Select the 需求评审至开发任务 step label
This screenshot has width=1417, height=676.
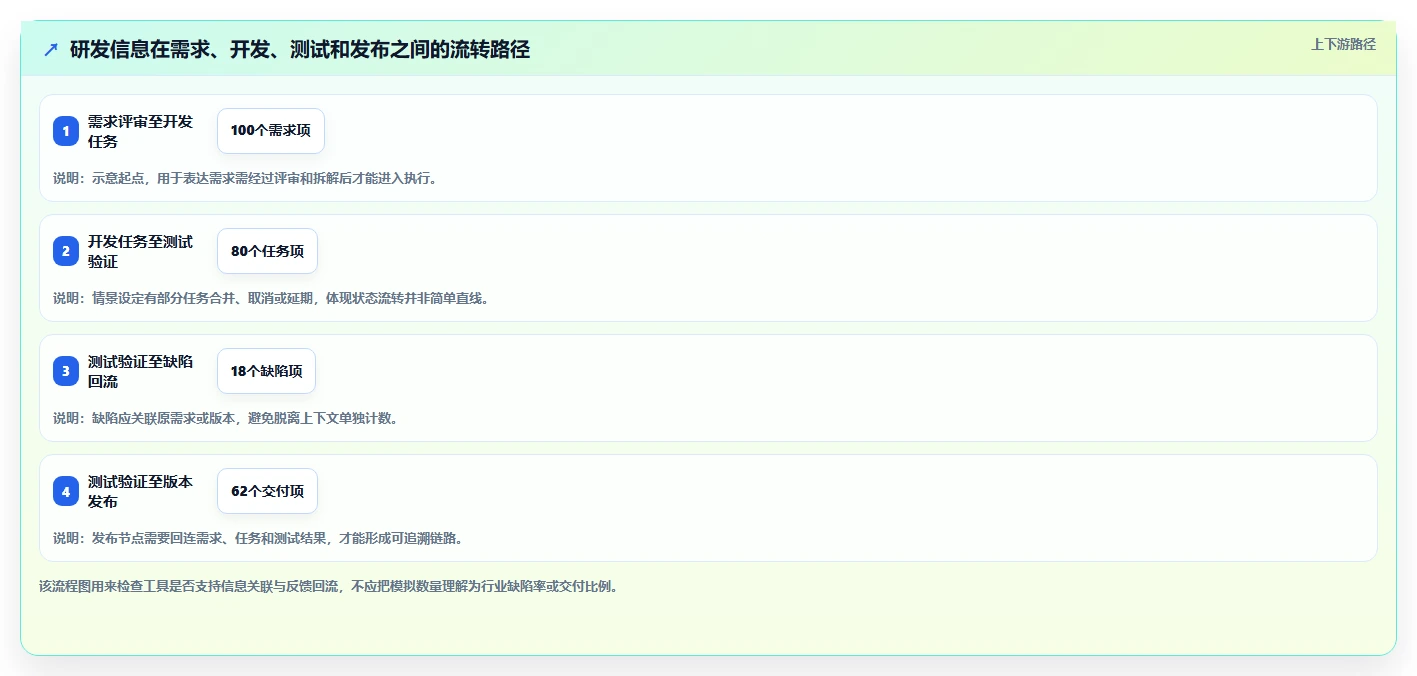140,131
